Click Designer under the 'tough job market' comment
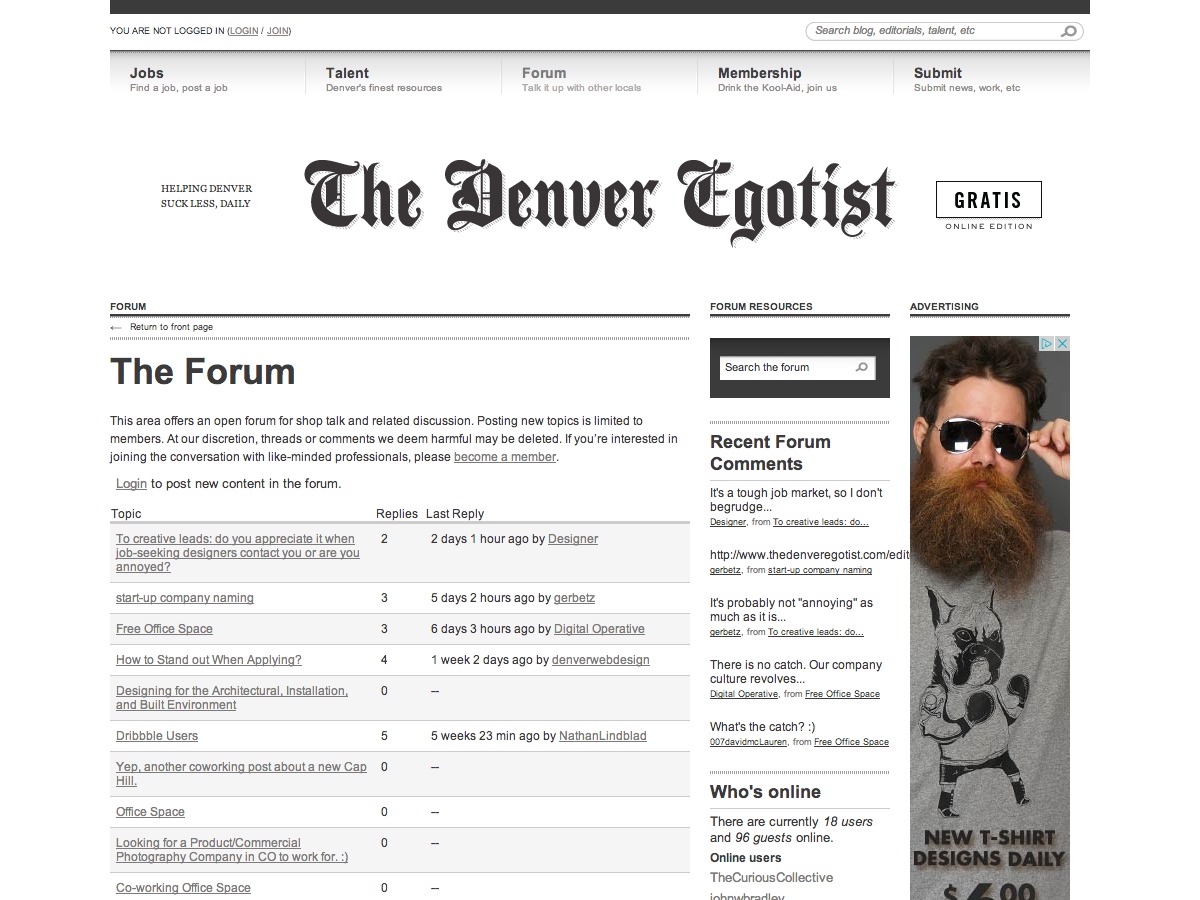Image resolution: width=1200 pixels, height=900 pixels. coord(728,522)
